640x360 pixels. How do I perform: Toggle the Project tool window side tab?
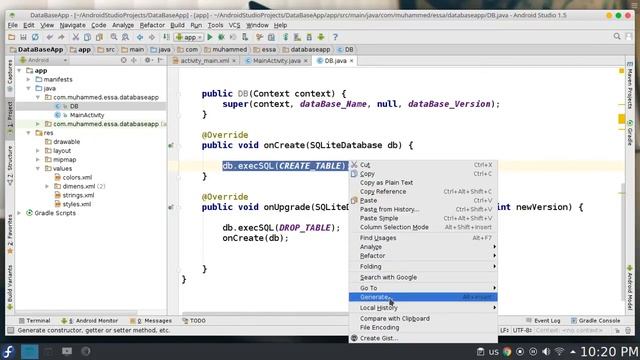[x=10, y=118]
